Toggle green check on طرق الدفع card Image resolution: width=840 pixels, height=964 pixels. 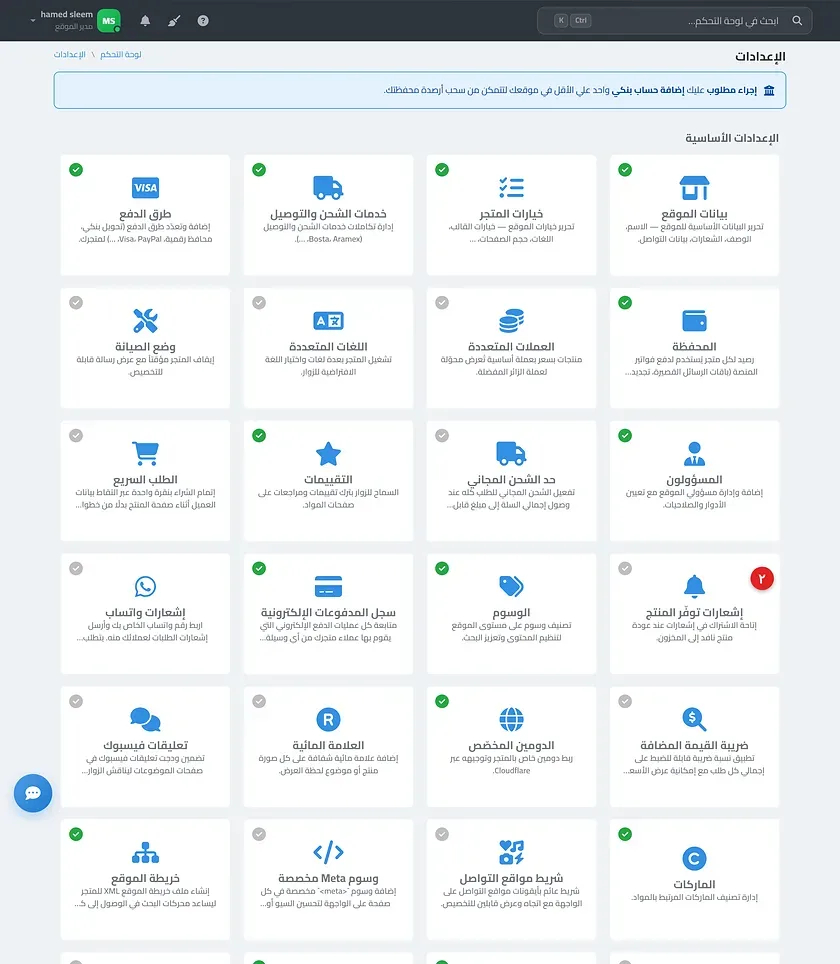point(76,170)
